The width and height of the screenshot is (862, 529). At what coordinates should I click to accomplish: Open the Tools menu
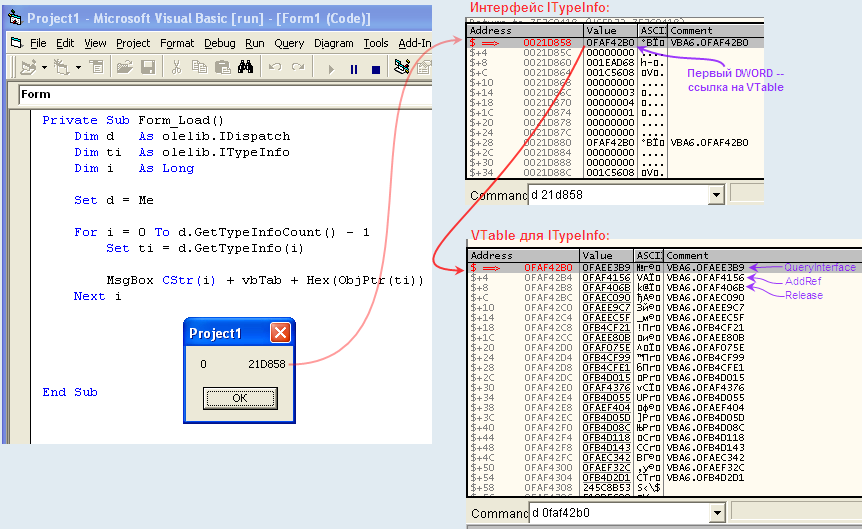(376, 43)
